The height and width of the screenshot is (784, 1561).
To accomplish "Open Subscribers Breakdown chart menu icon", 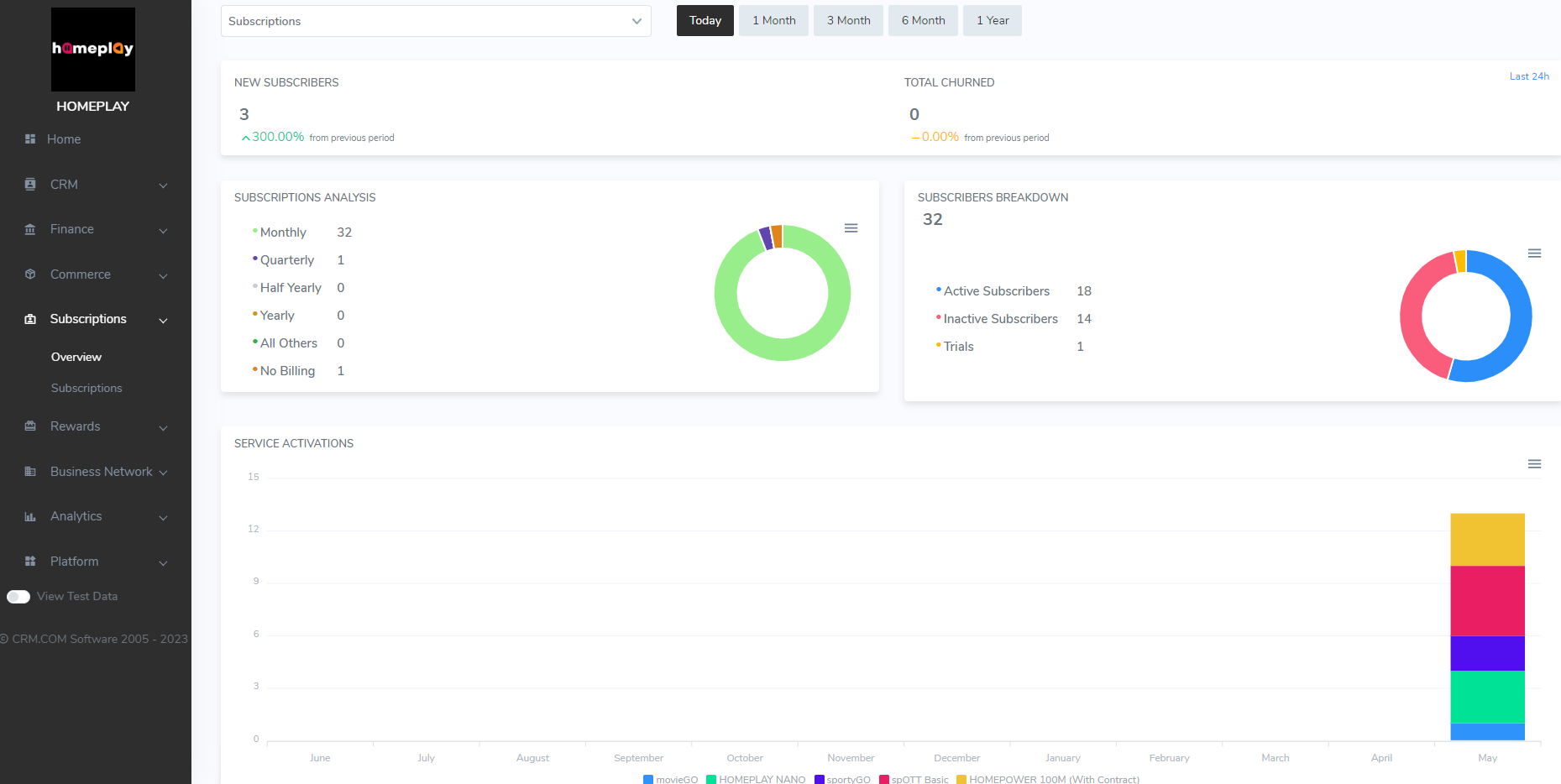I will pos(1534,253).
